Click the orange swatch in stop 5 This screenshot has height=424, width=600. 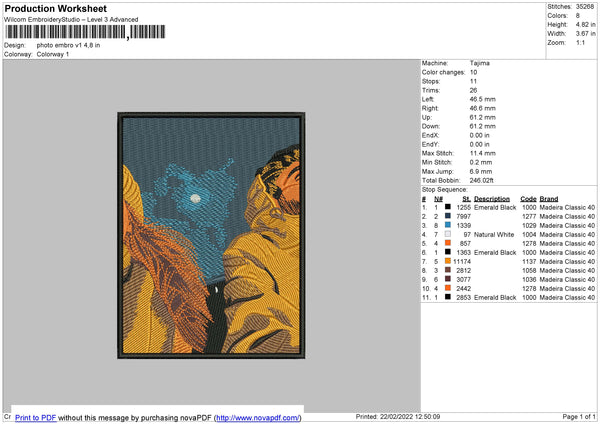point(447,243)
